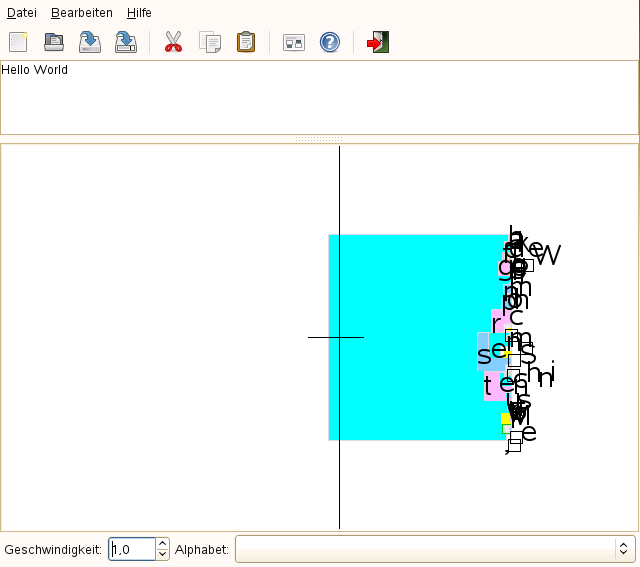Expand the Alphabet dropdown

pyautogui.click(x=436, y=549)
